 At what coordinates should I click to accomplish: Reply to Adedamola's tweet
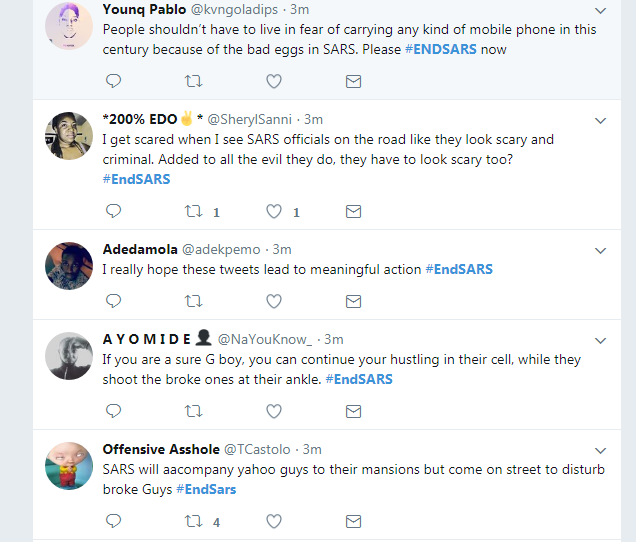(113, 300)
